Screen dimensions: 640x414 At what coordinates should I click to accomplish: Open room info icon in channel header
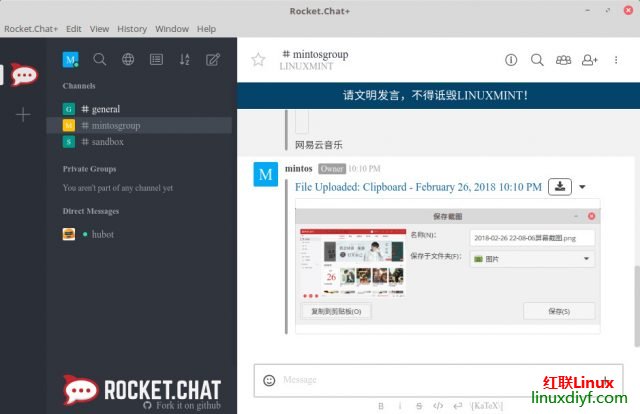pyautogui.click(x=511, y=60)
